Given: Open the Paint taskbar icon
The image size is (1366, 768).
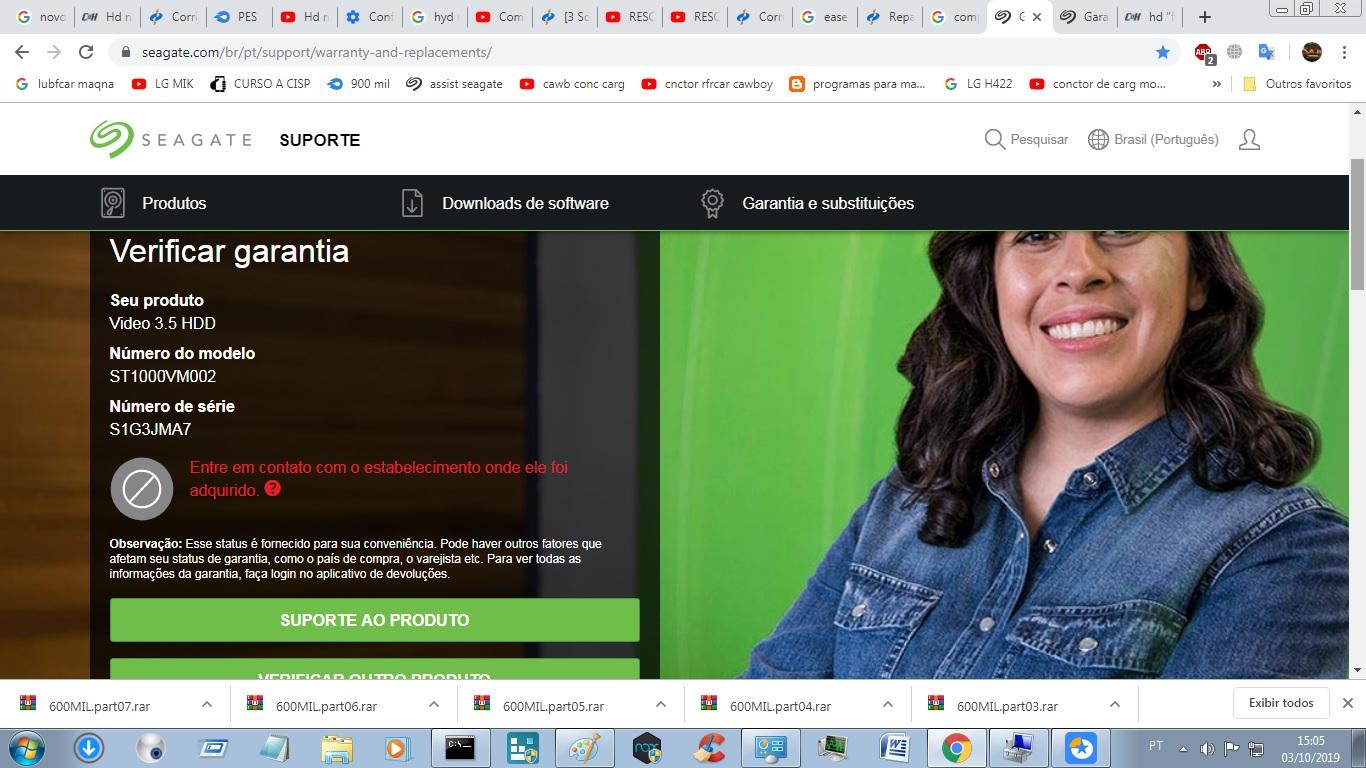Looking at the screenshot, I should (583, 747).
